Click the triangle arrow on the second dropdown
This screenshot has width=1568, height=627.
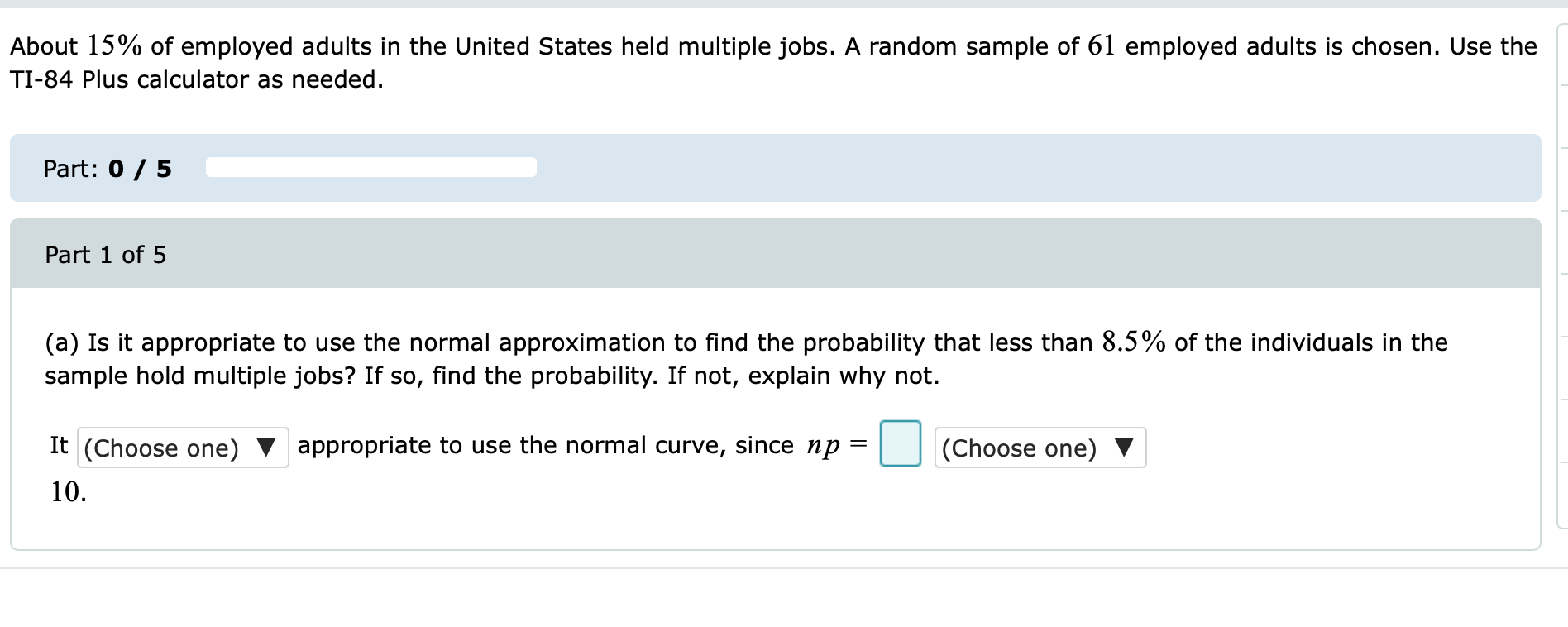pyautogui.click(x=1124, y=448)
